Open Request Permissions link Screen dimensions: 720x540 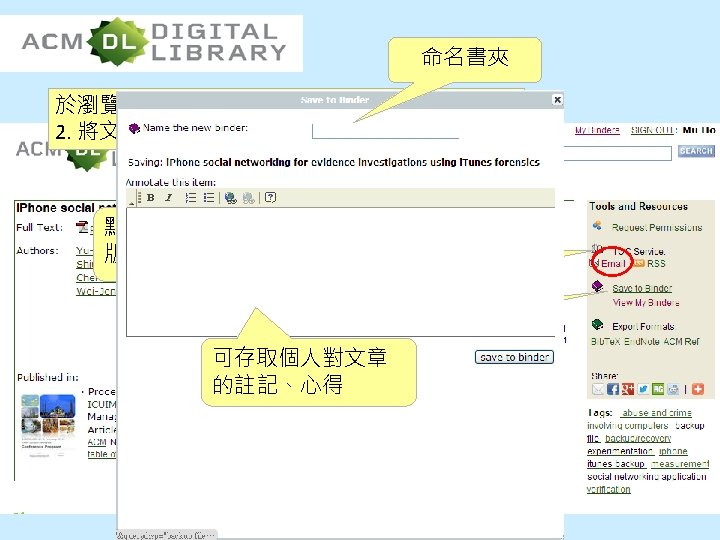point(657,227)
